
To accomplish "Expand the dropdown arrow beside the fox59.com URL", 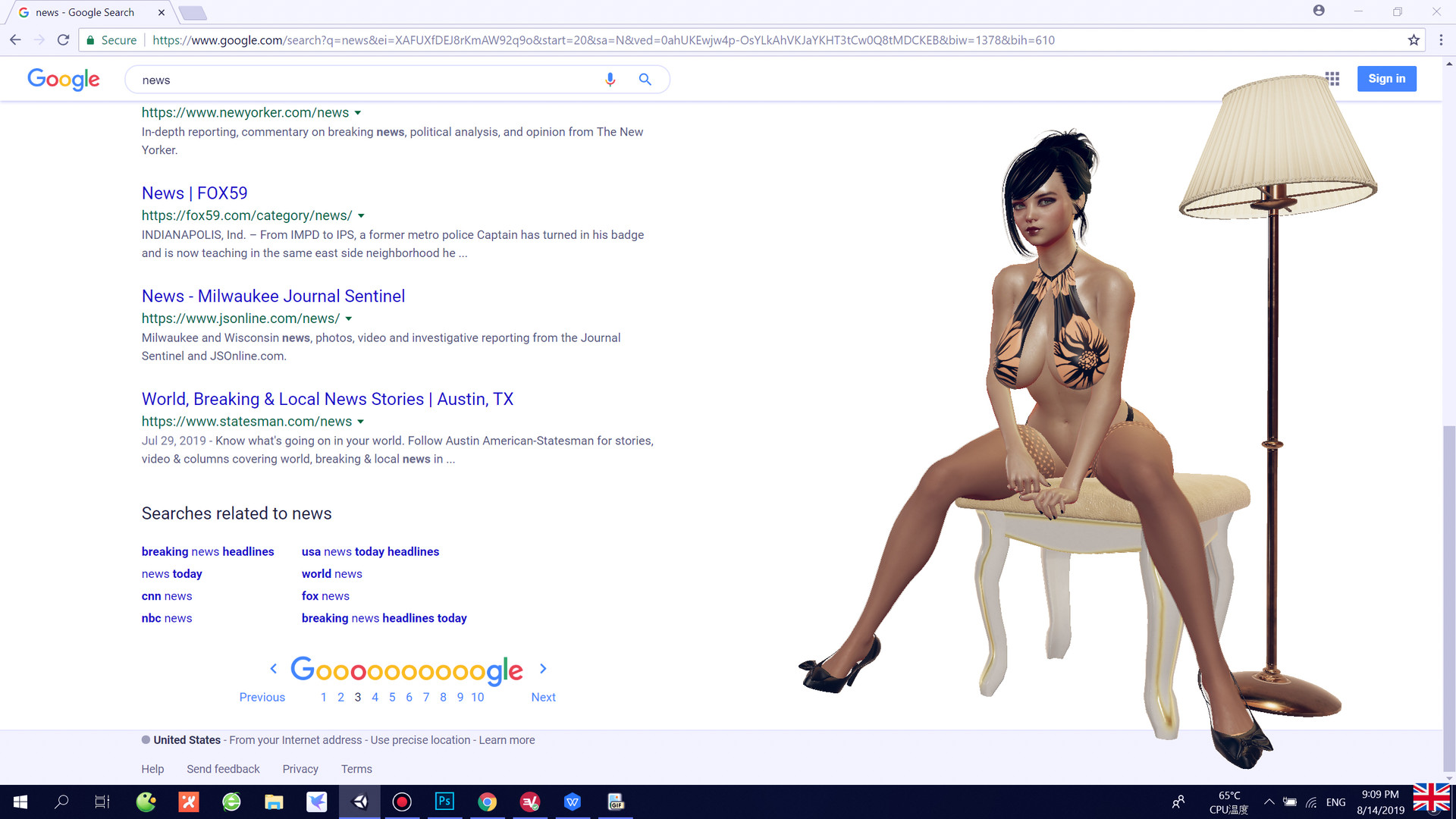I will click(362, 215).
